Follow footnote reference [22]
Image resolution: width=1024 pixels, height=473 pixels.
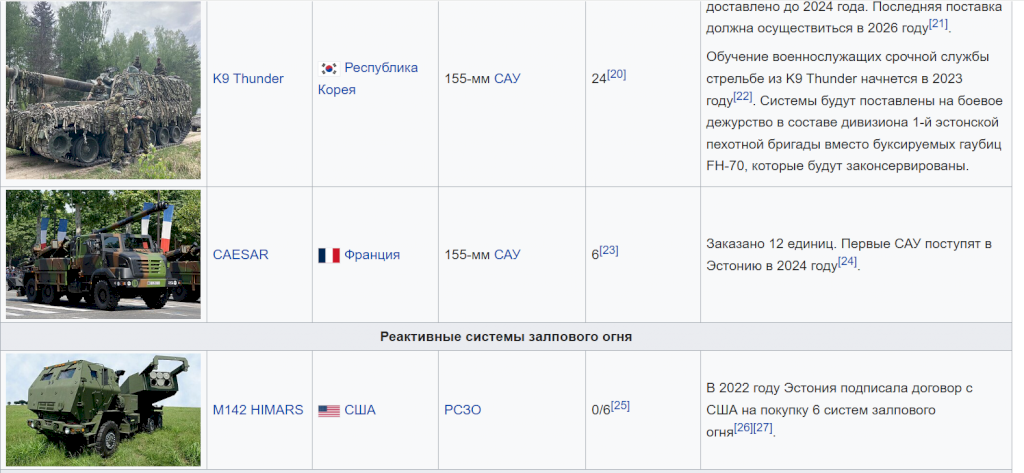[x=743, y=96]
